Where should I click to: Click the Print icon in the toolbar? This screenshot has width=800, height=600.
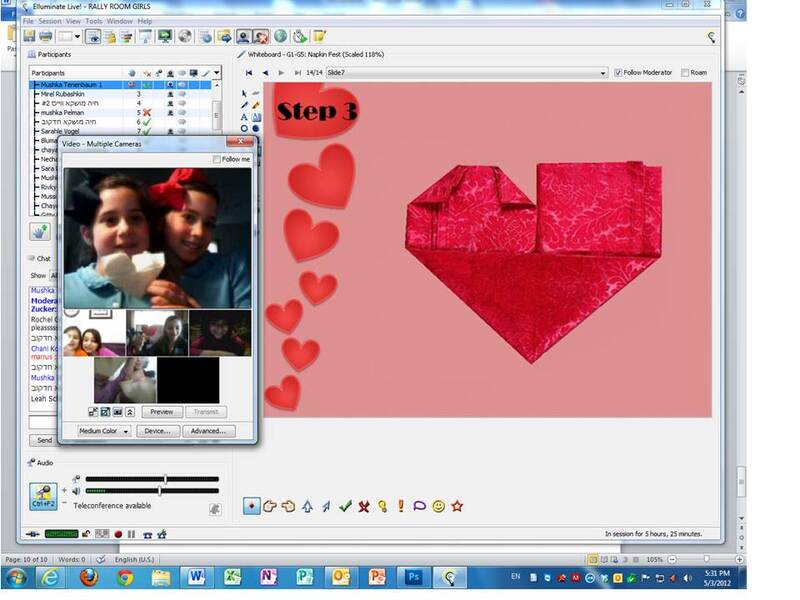pyautogui.click(x=45, y=37)
